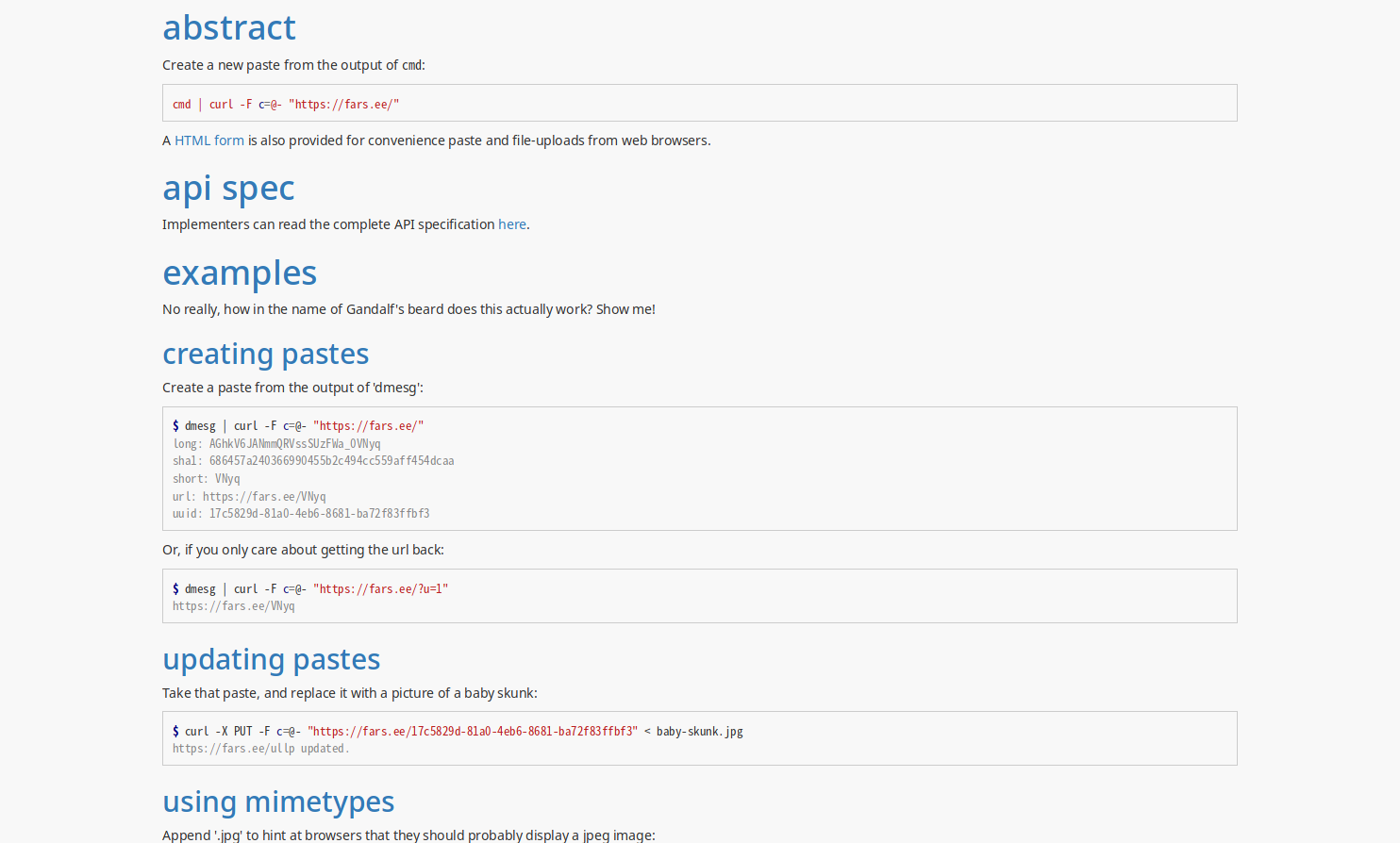Click the 'url: https://fars.ee/VNyq' output line
1400x843 pixels.
249,497
